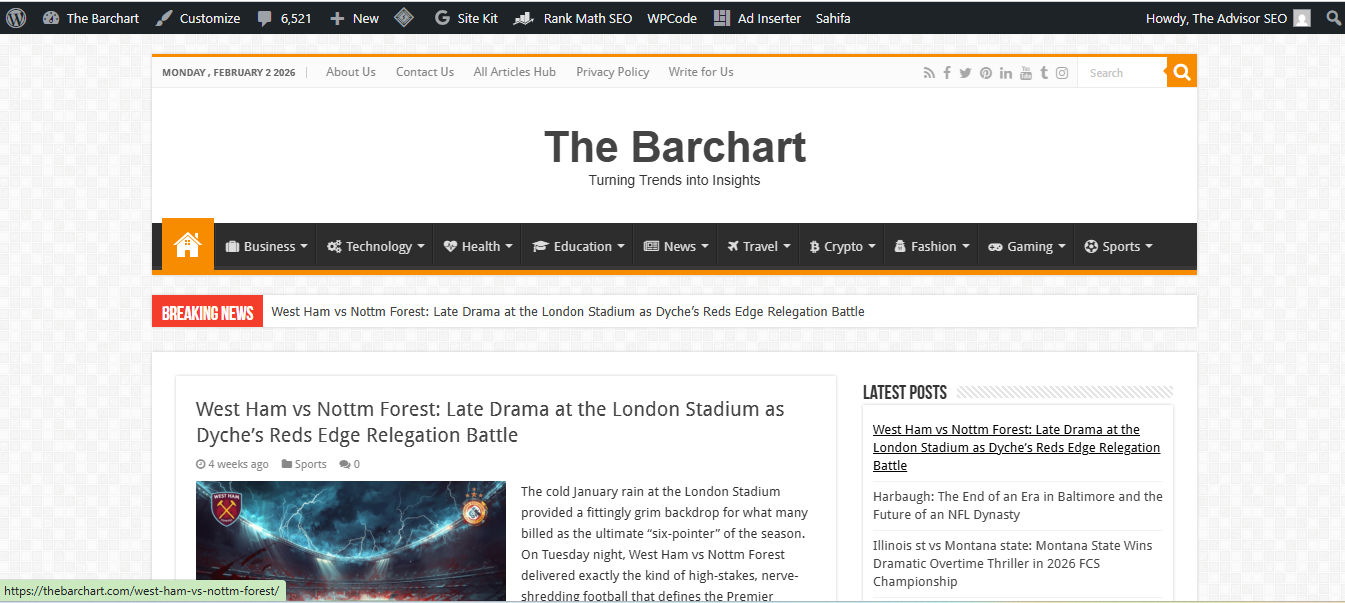Image resolution: width=1345 pixels, height=603 pixels.
Task: Expand the News category menu
Action: tap(676, 246)
